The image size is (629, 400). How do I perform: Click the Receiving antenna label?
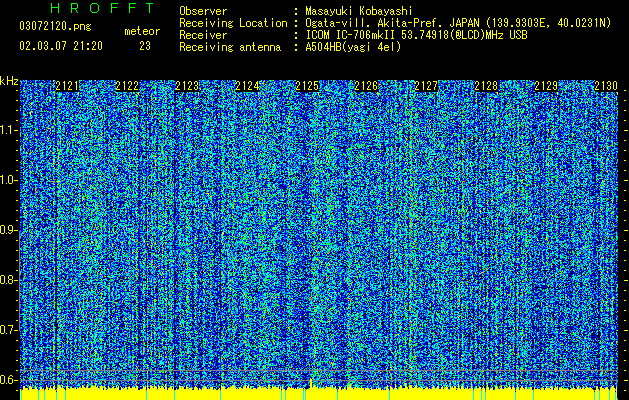tap(230, 47)
